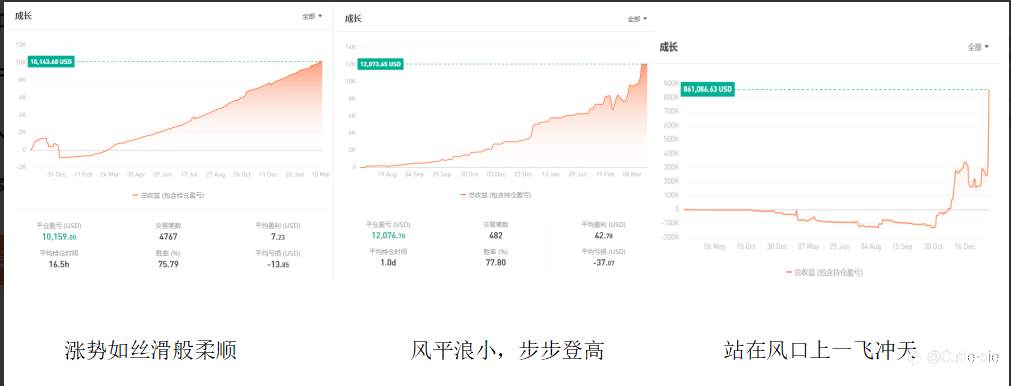Click the caption 站在风口上一飞冲天
The image size is (1011, 386).
click(820, 350)
